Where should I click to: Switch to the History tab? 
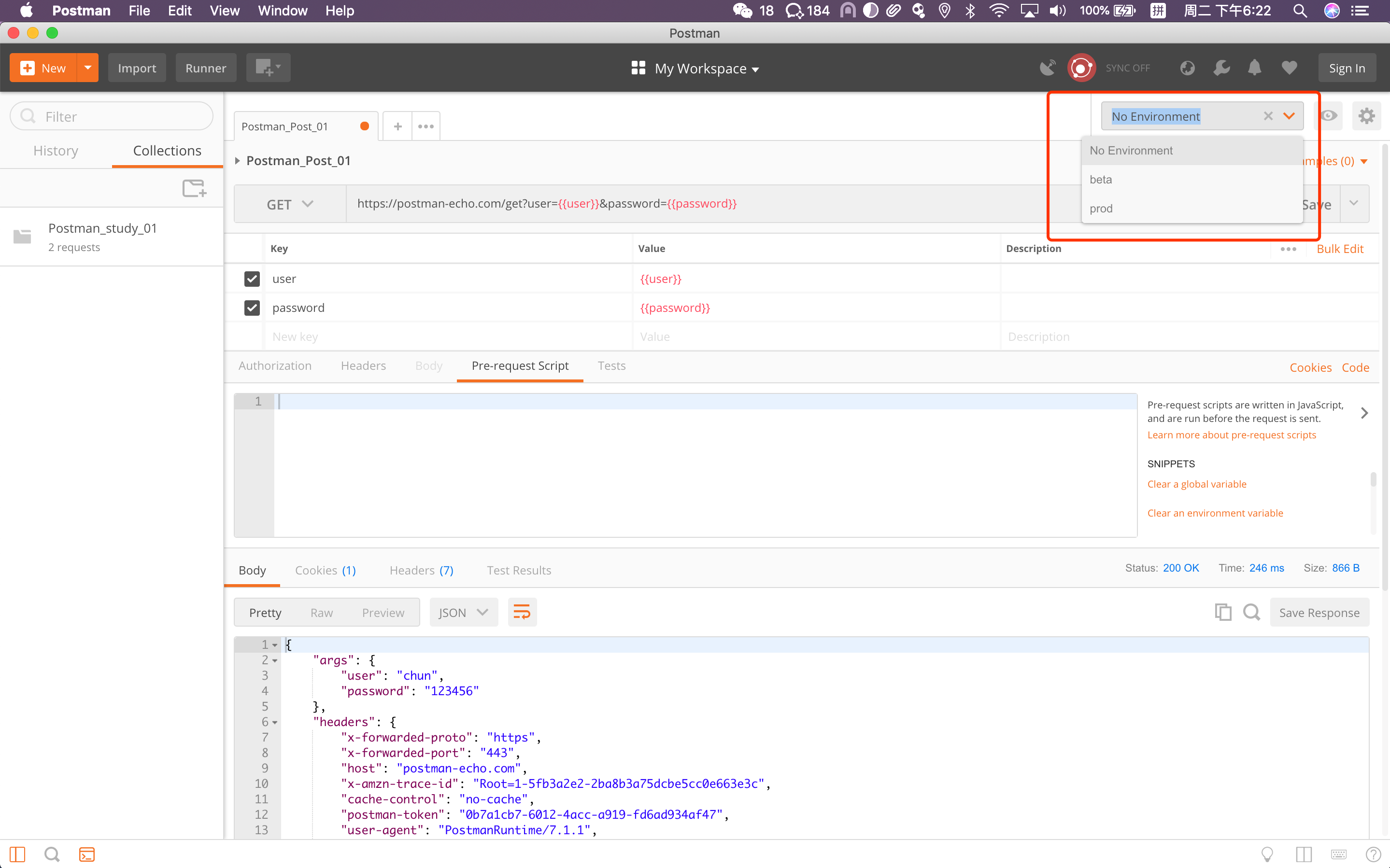[56, 151]
